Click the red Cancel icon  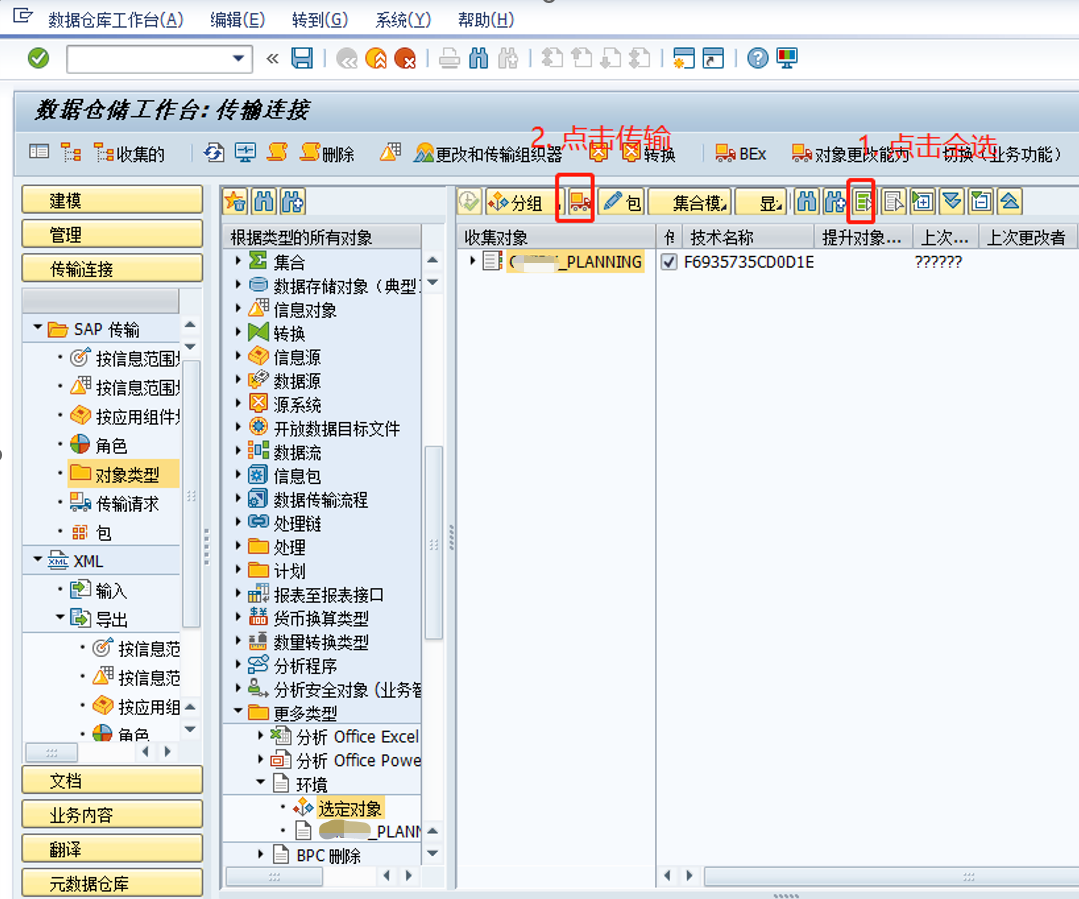(x=405, y=59)
